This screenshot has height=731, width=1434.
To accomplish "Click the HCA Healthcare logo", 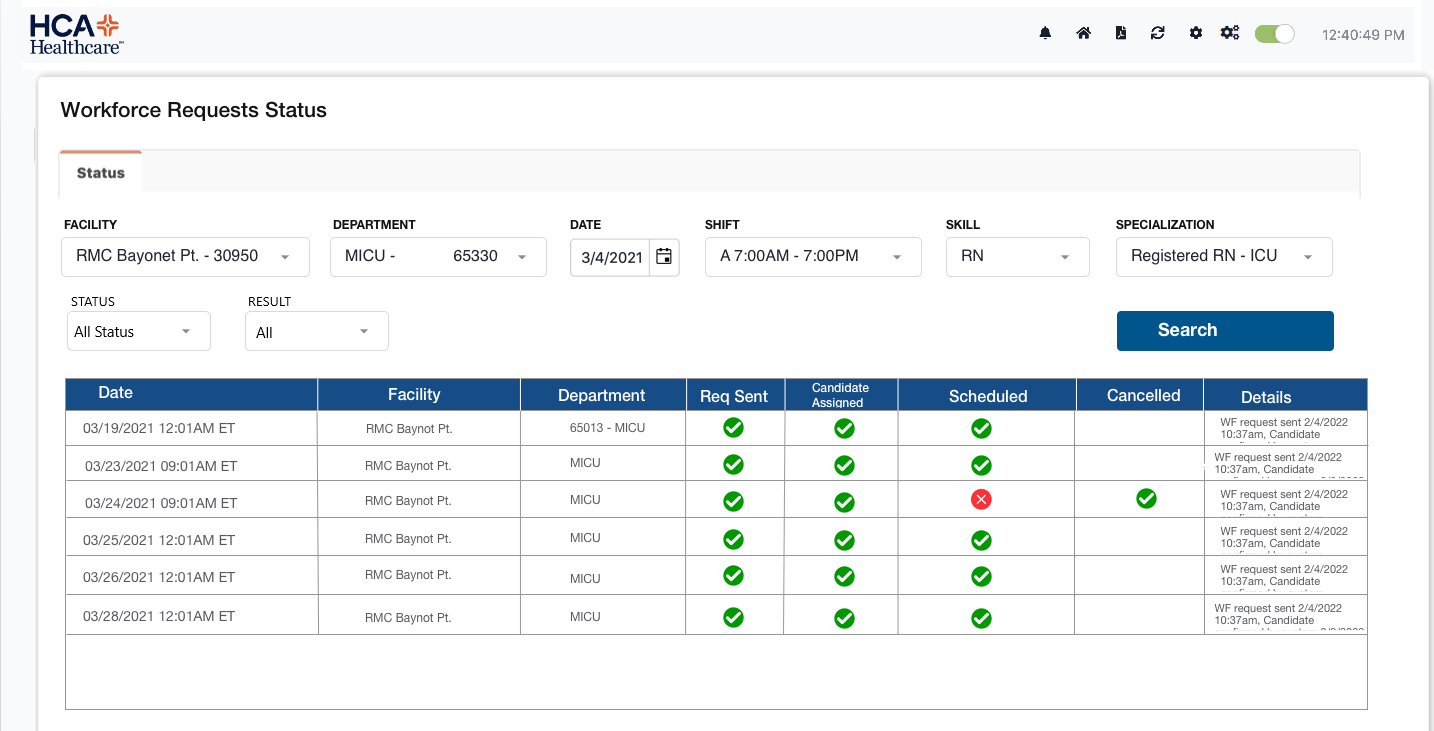I will [76, 34].
